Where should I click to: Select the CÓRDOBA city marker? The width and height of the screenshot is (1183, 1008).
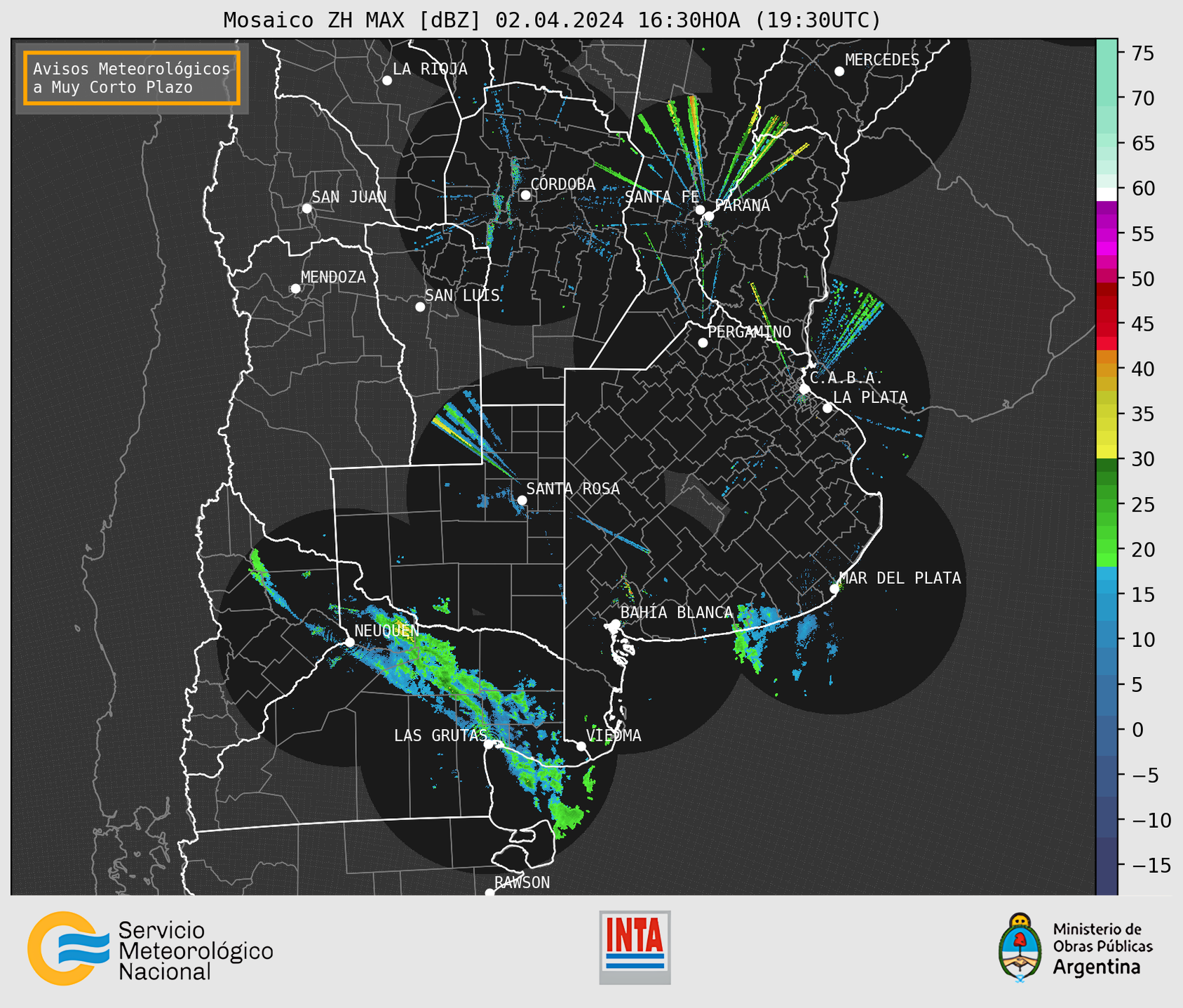click(x=525, y=195)
